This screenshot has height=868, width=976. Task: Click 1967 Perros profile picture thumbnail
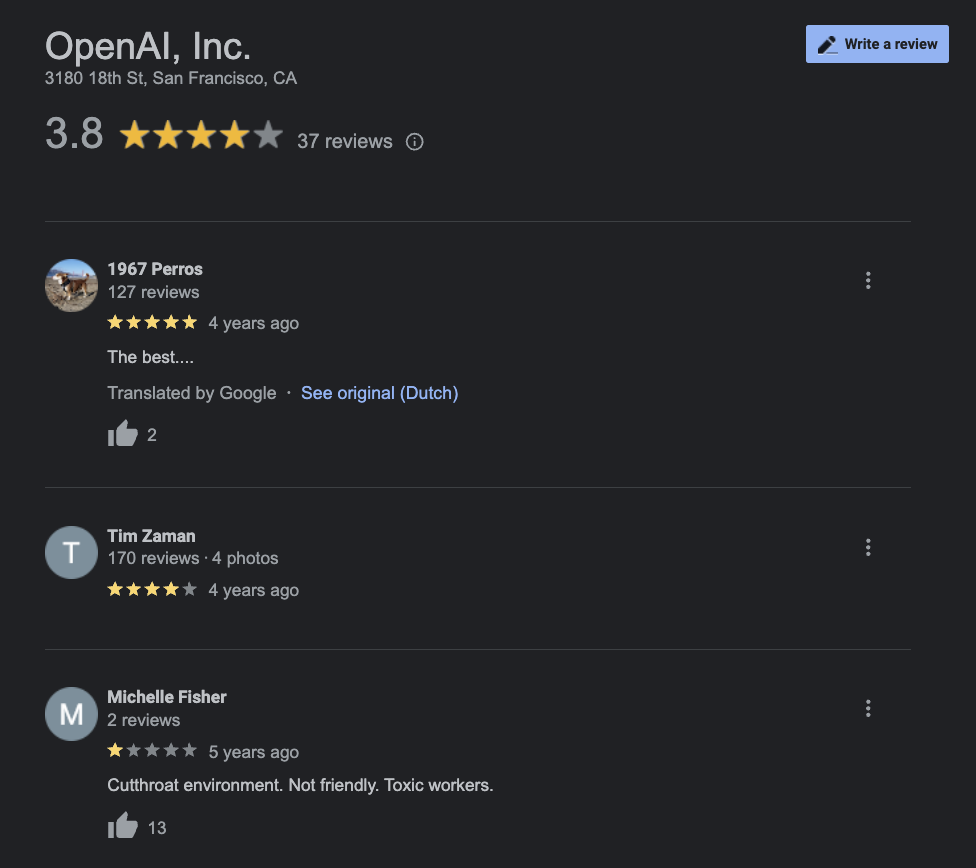coord(71,285)
